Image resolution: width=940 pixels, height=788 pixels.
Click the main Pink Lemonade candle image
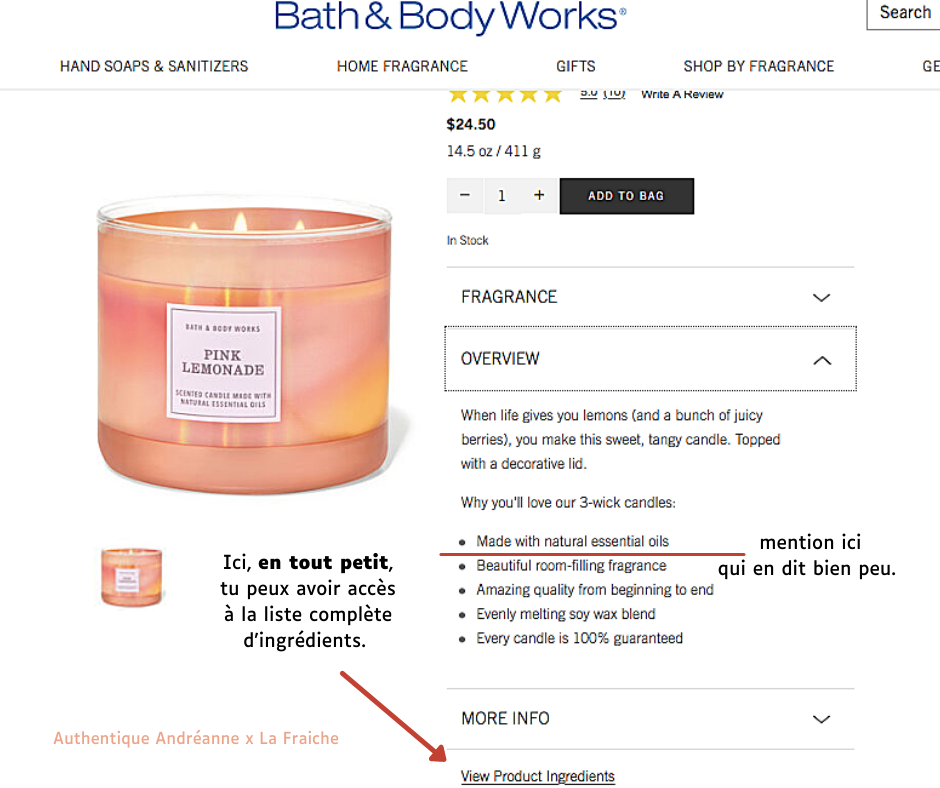pos(245,349)
